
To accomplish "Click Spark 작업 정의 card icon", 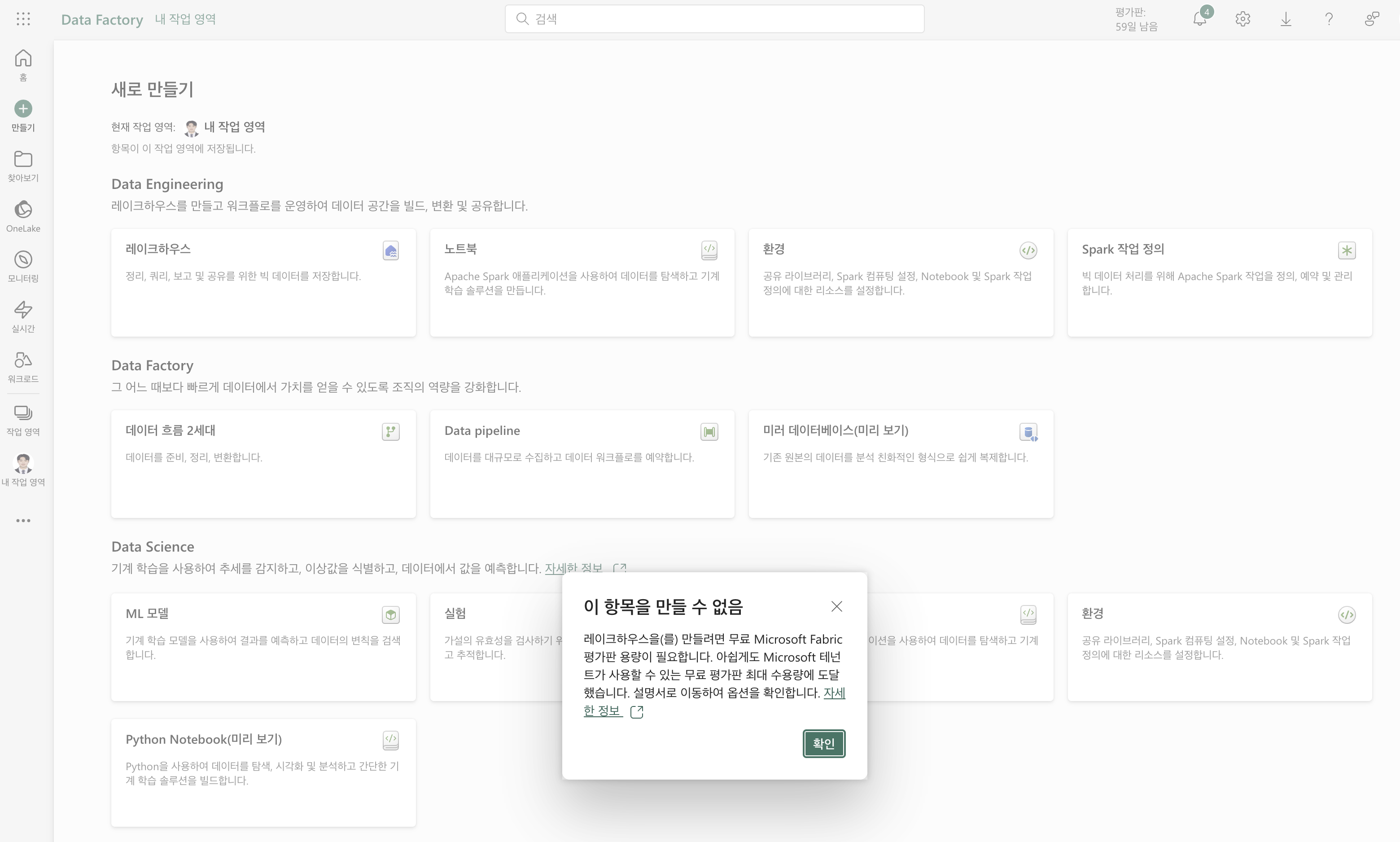I will (1347, 250).
